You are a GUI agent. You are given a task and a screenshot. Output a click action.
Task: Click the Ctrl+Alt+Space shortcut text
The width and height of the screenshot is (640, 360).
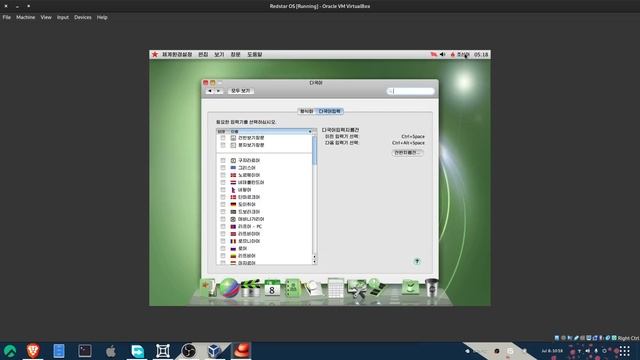coord(408,143)
